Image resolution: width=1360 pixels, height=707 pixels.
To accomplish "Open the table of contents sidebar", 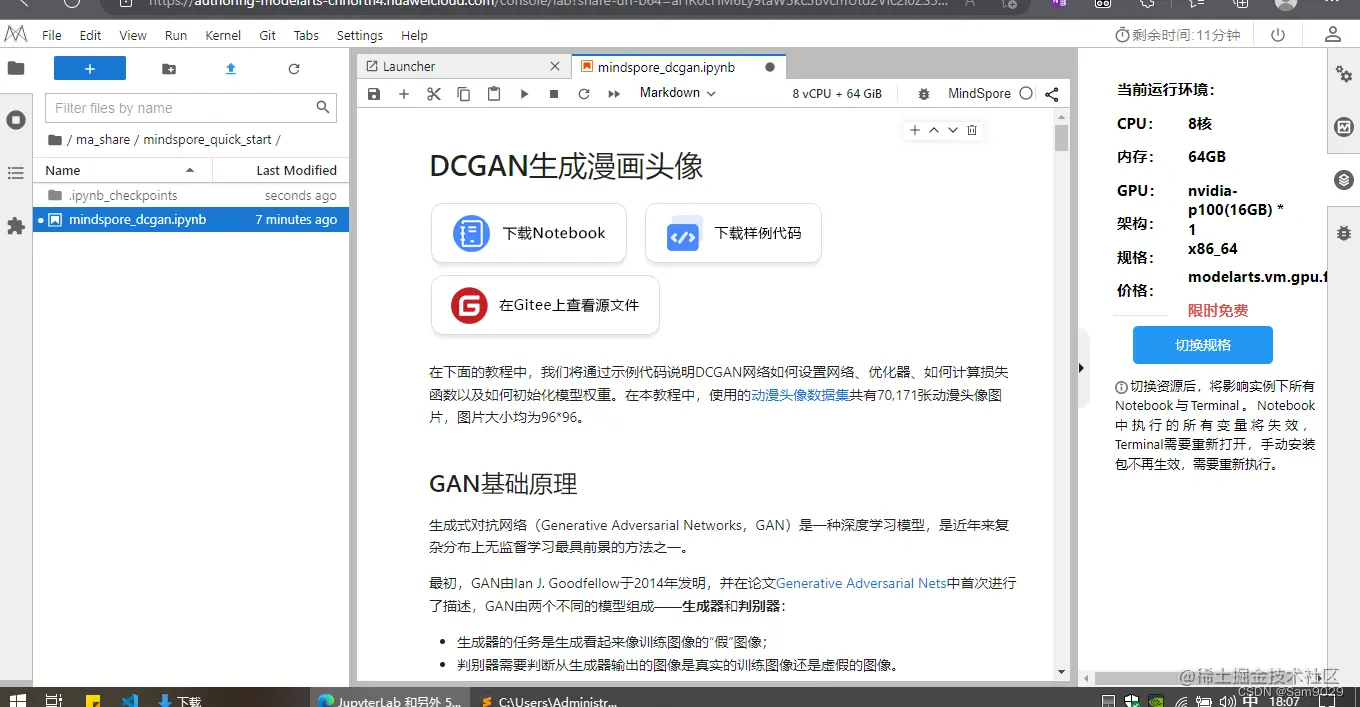I will point(16,173).
